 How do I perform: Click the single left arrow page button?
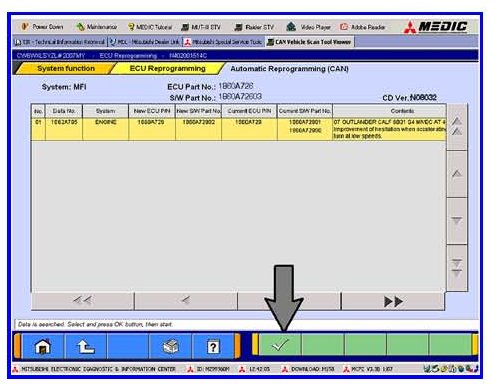pos(186,301)
